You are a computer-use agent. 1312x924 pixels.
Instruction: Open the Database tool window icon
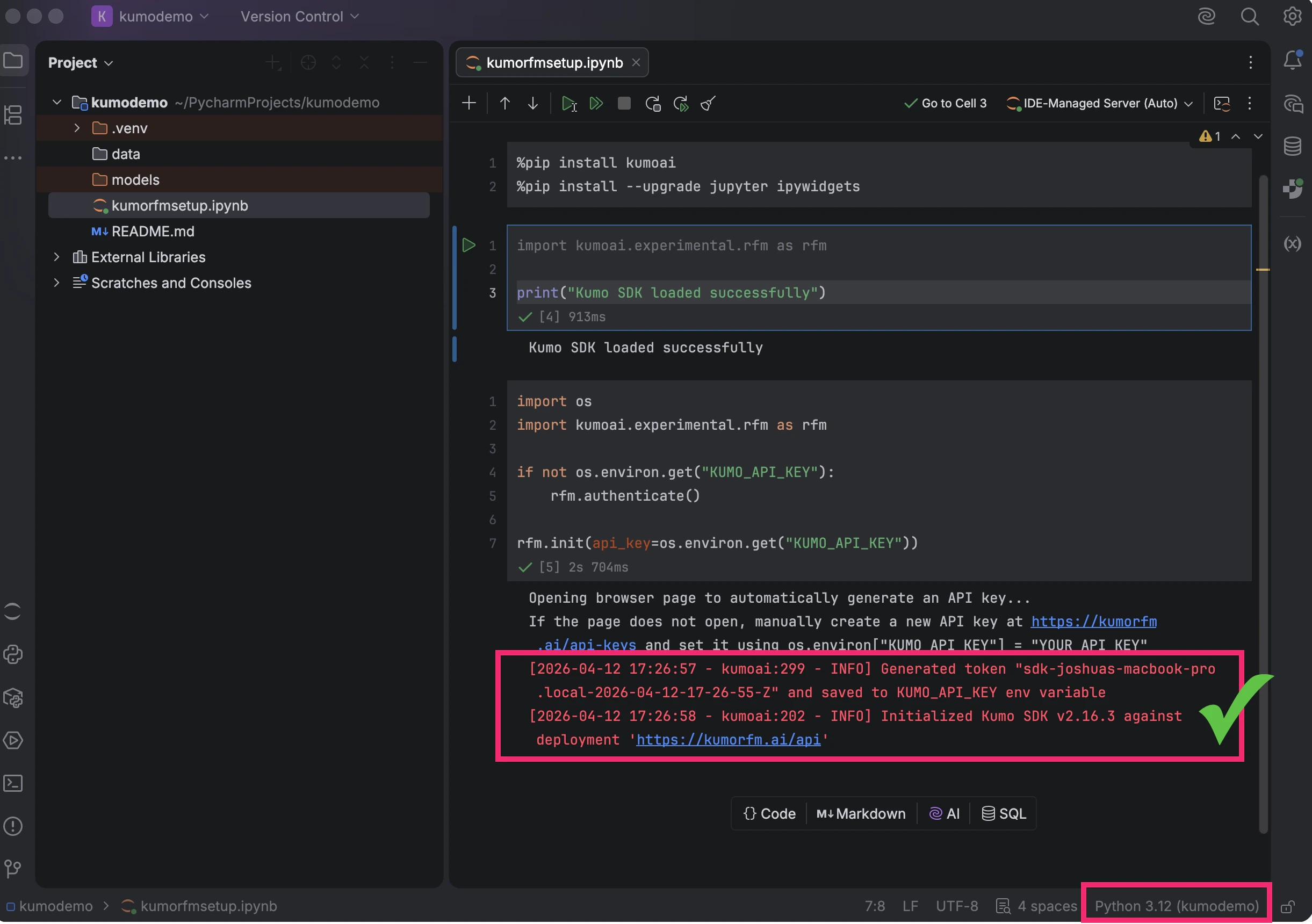pyautogui.click(x=1293, y=146)
